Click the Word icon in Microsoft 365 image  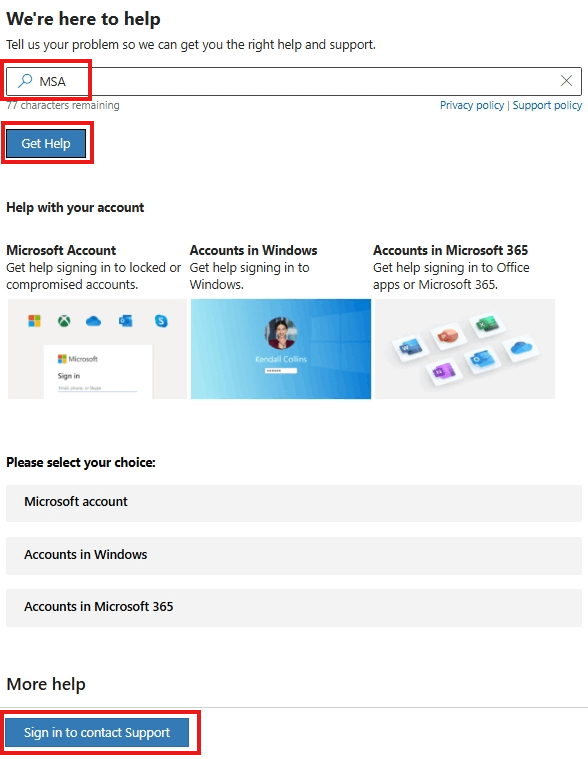click(x=410, y=347)
